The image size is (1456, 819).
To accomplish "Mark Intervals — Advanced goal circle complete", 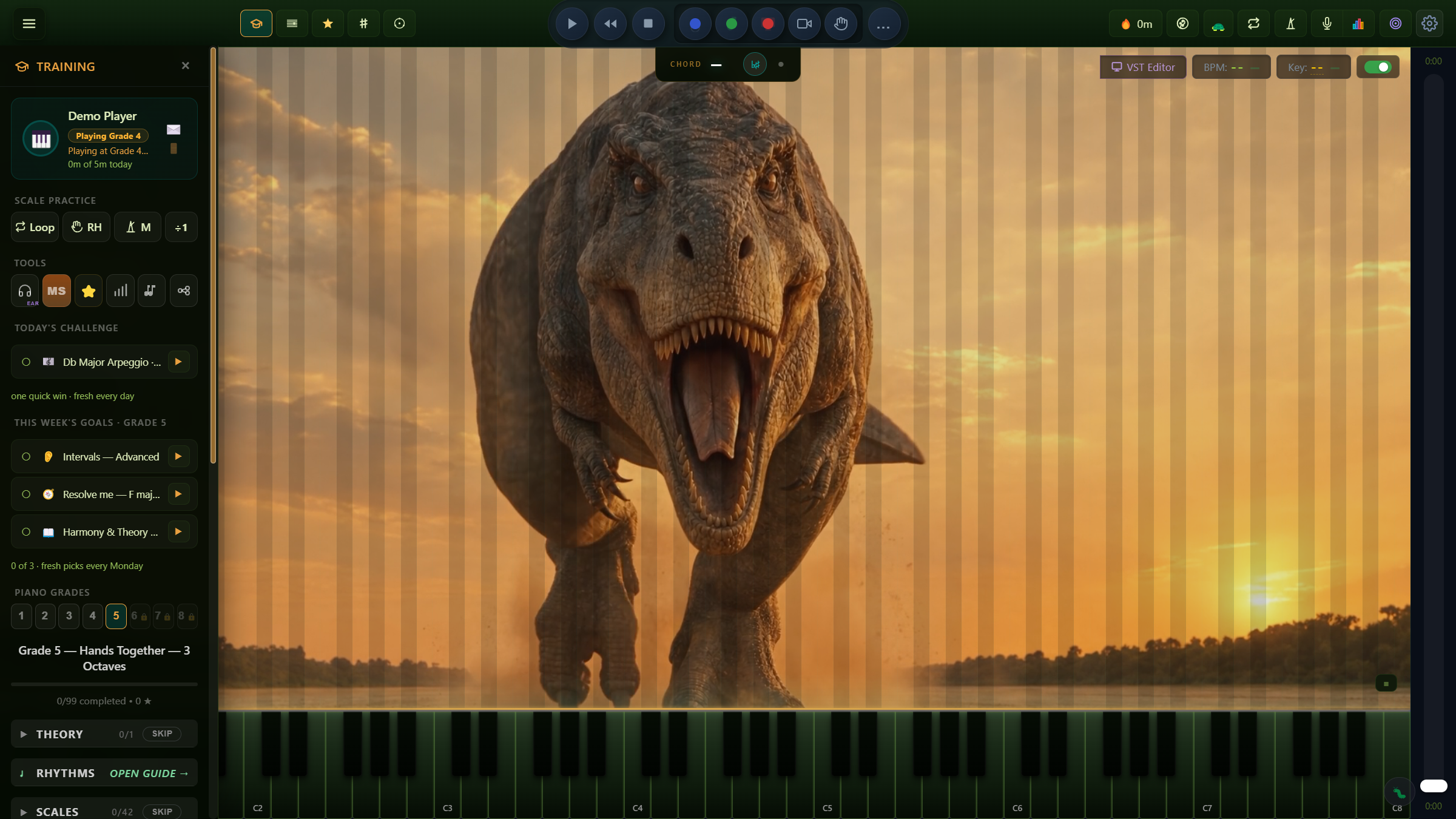I will coord(26,456).
